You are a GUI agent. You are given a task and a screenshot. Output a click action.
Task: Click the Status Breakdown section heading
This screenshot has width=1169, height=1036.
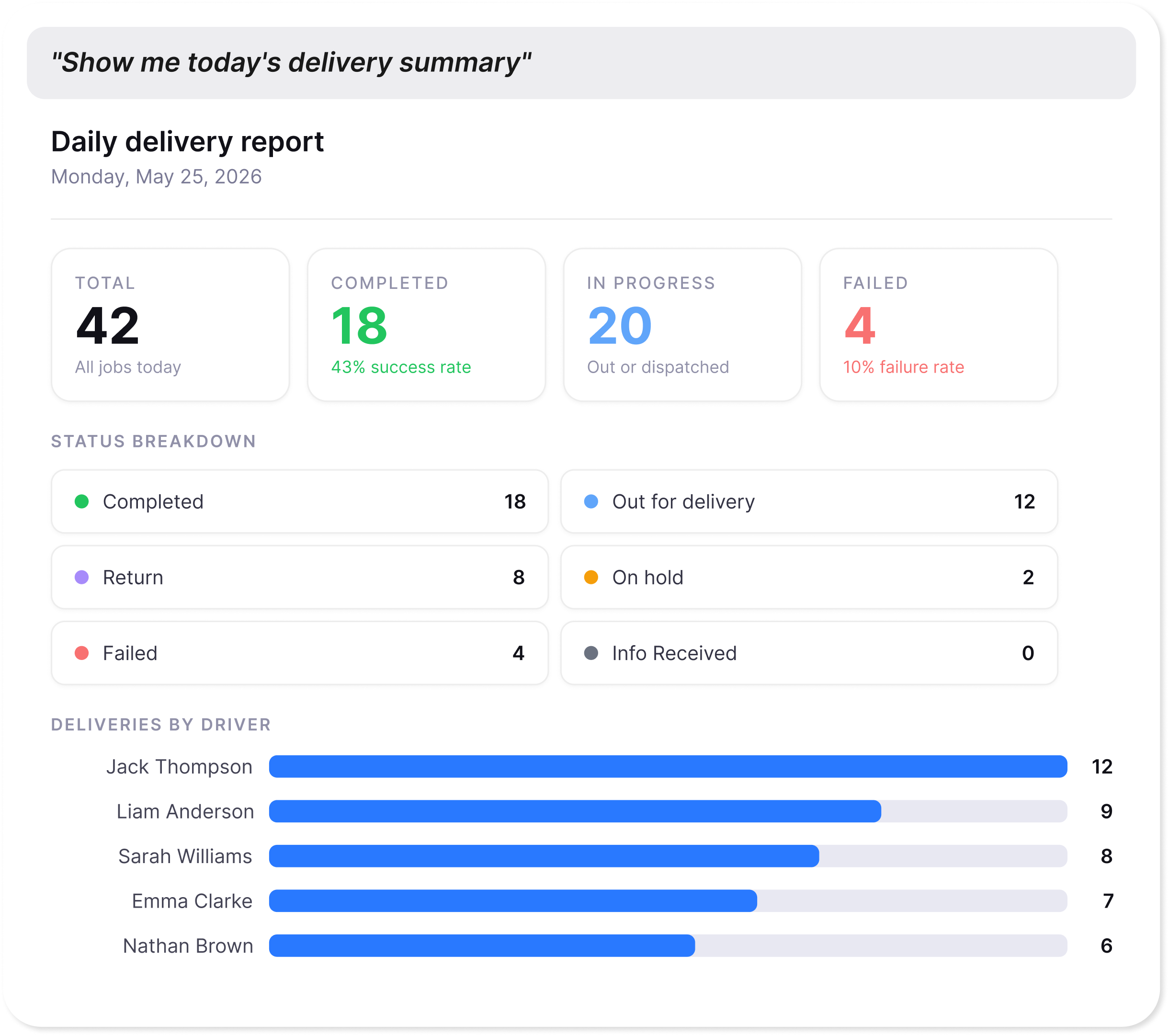pos(153,441)
